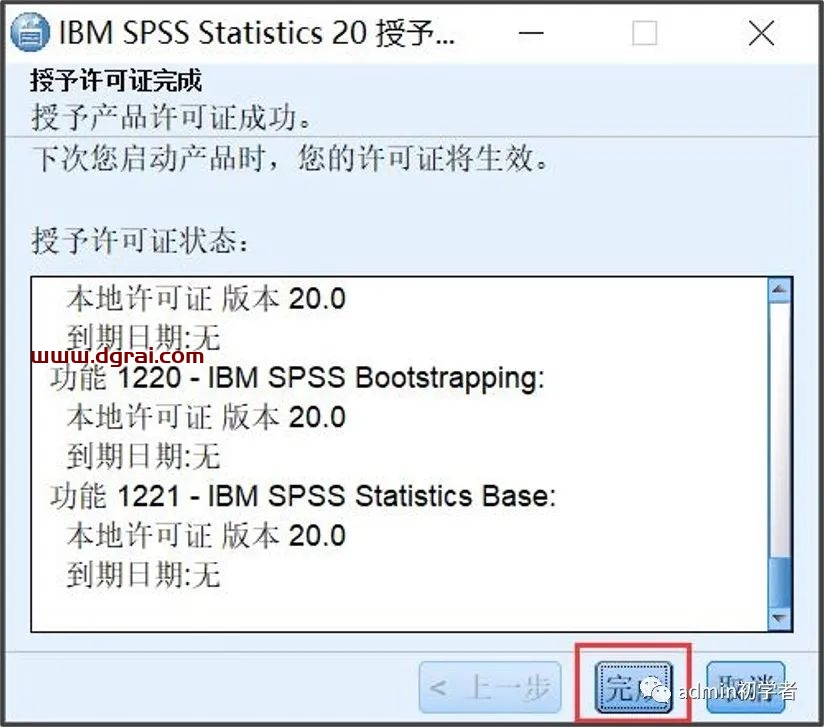Click the 授予许可证状态 label
Image resolution: width=824 pixels, height=727 pixels.
pyautogui.click(x=139, y=241)
